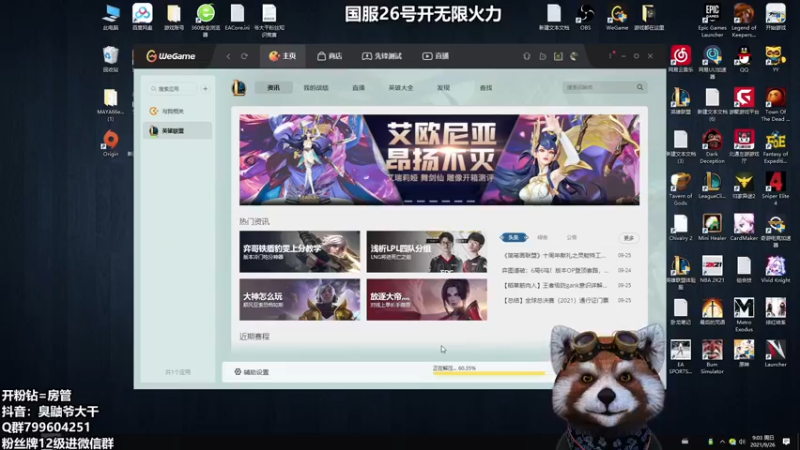Launch QQ from the desktop
The width and height of the screenshot is (800, 450).
tap(744, 59)
